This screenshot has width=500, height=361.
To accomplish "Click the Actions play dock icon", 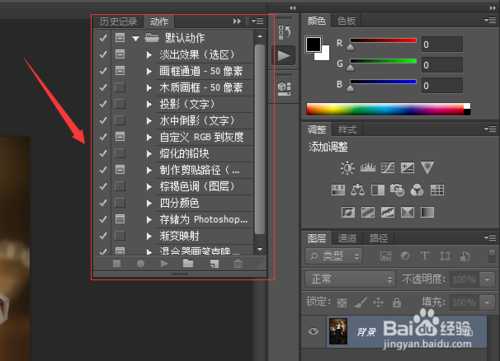I will (284, 55).
